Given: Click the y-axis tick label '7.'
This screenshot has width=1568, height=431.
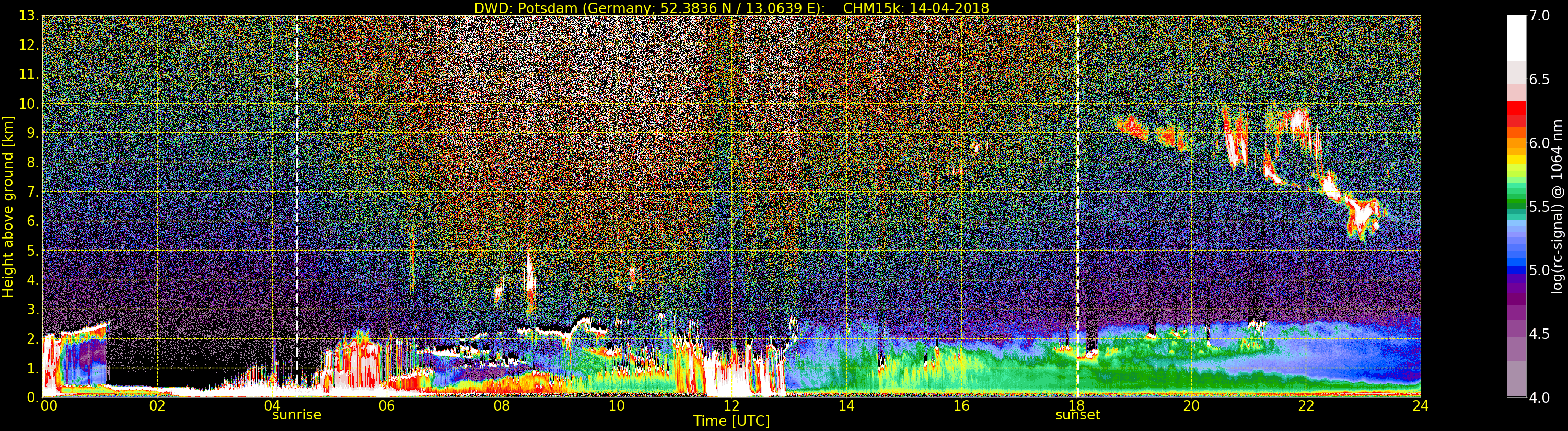Looking at the screenshot, I should tap(32, 192).
